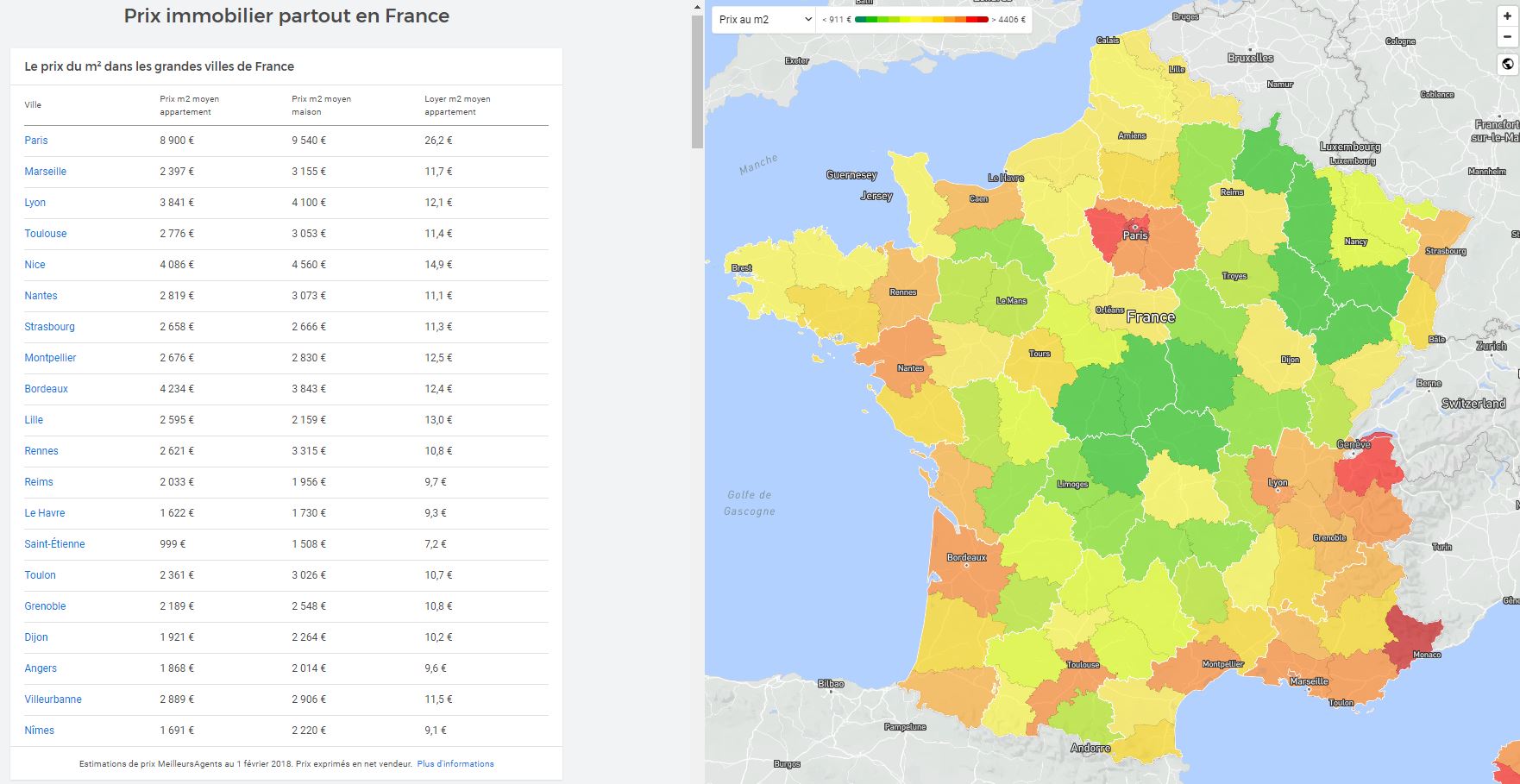Click the price color legend gradient bar
The height and width of the screenshot is (784, 1520).
pos(920,20)
